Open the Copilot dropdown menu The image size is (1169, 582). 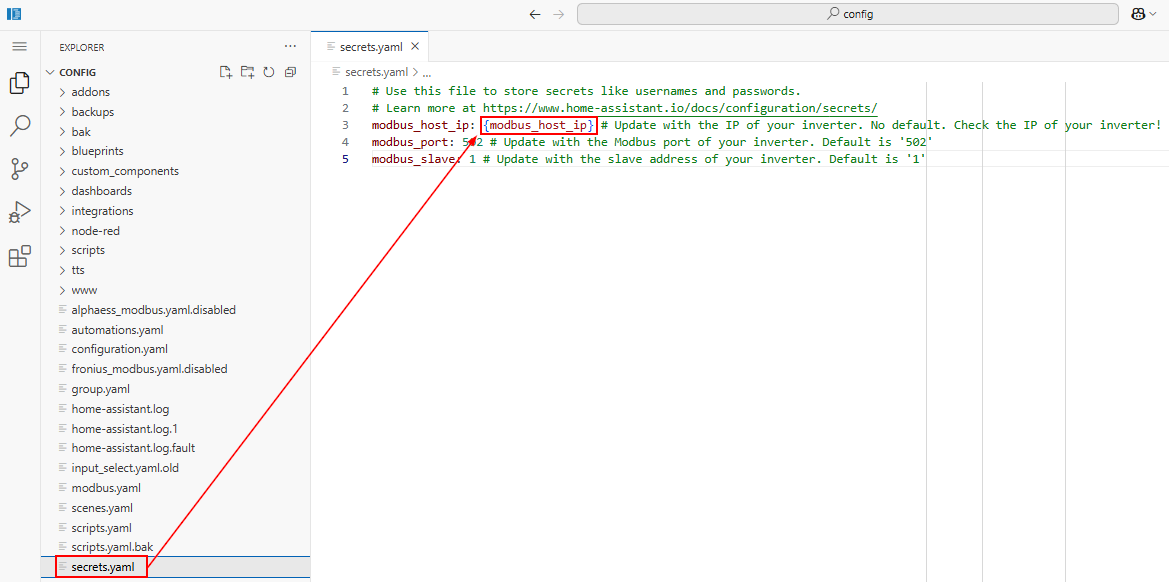pyautogui.click(x=1143, y=14)
